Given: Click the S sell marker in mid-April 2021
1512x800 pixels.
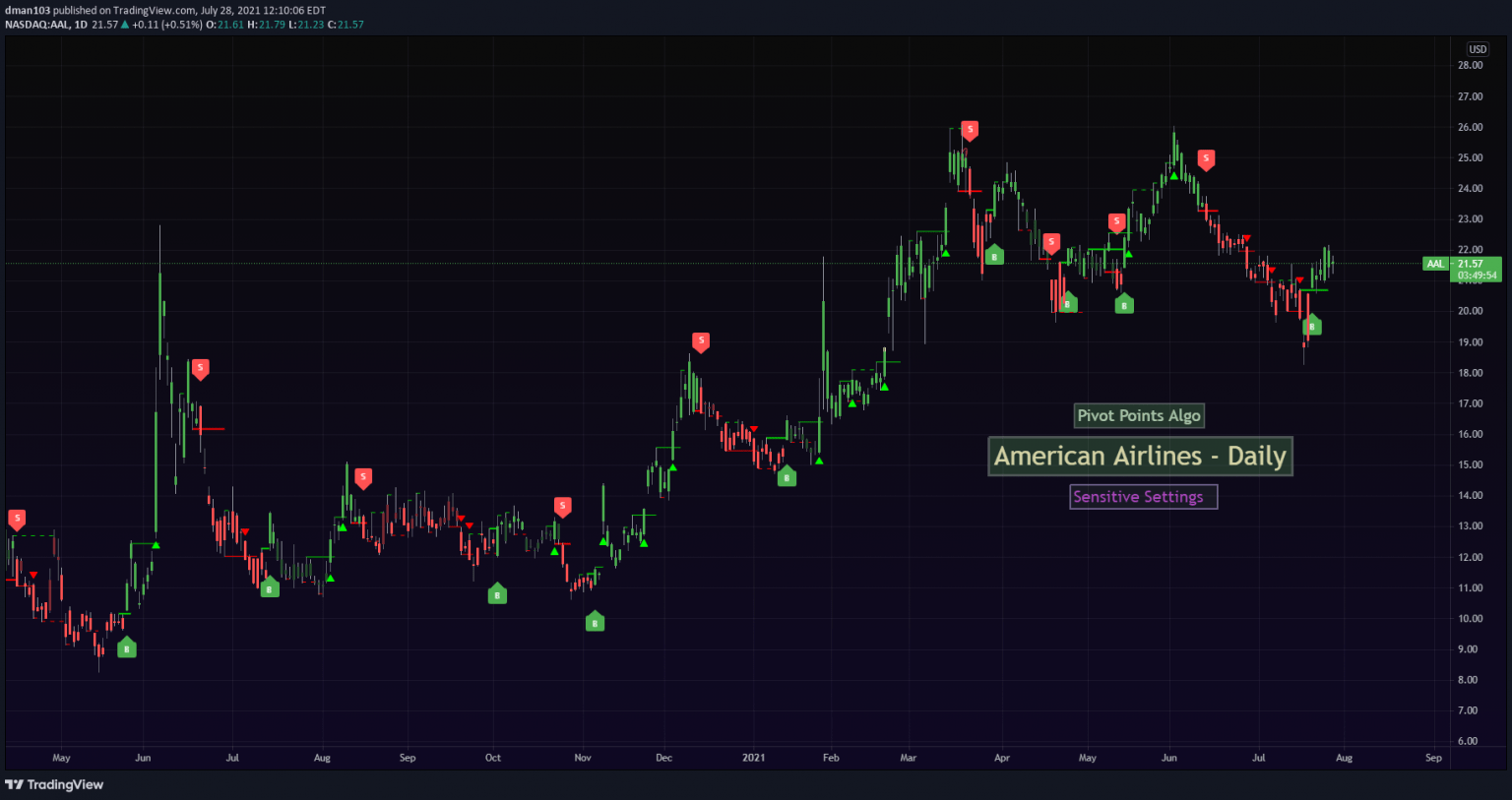Looking at the screenshot, I should point(1051,242).
